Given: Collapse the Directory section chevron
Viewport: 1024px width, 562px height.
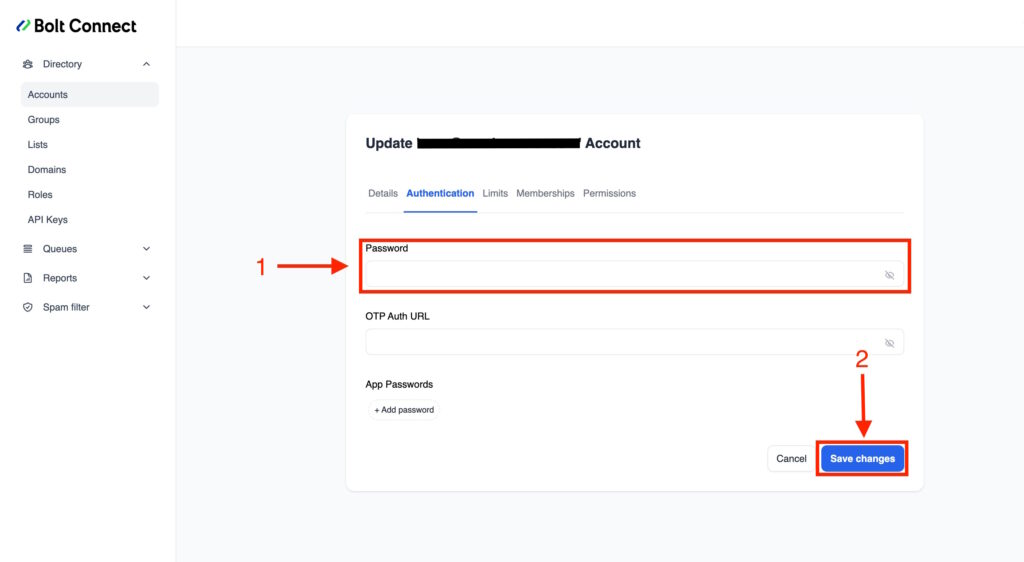Looking at the screenshot, I should (x=147, y=64).
